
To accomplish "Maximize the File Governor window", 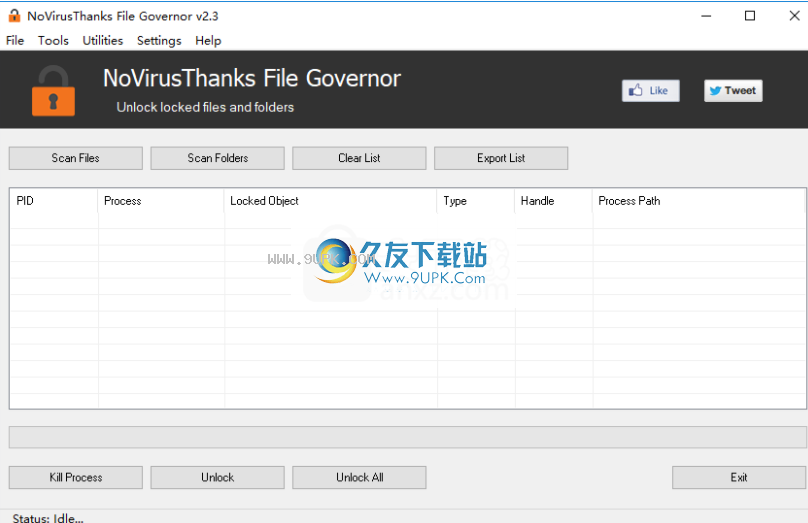I will 750,16.
